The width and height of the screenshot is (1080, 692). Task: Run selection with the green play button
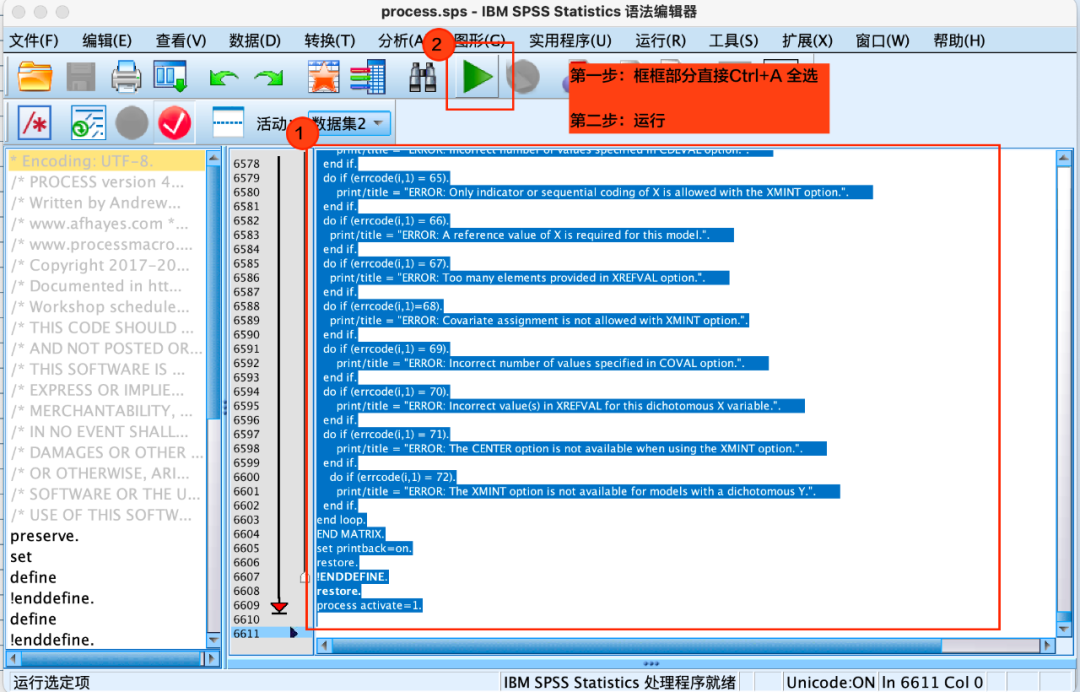(477, 76)
